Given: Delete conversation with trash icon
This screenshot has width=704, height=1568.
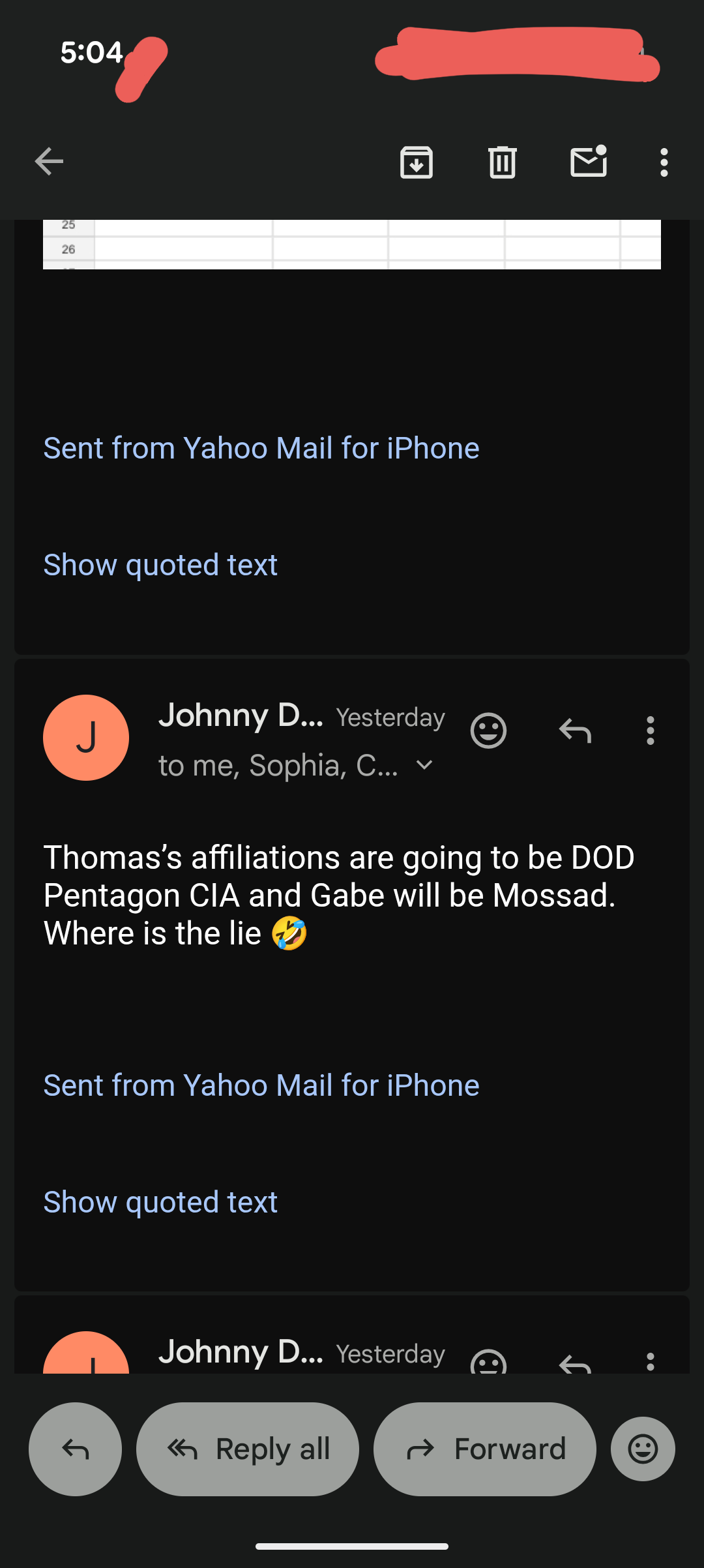Looking at the screenshot, I should point(502,162).
